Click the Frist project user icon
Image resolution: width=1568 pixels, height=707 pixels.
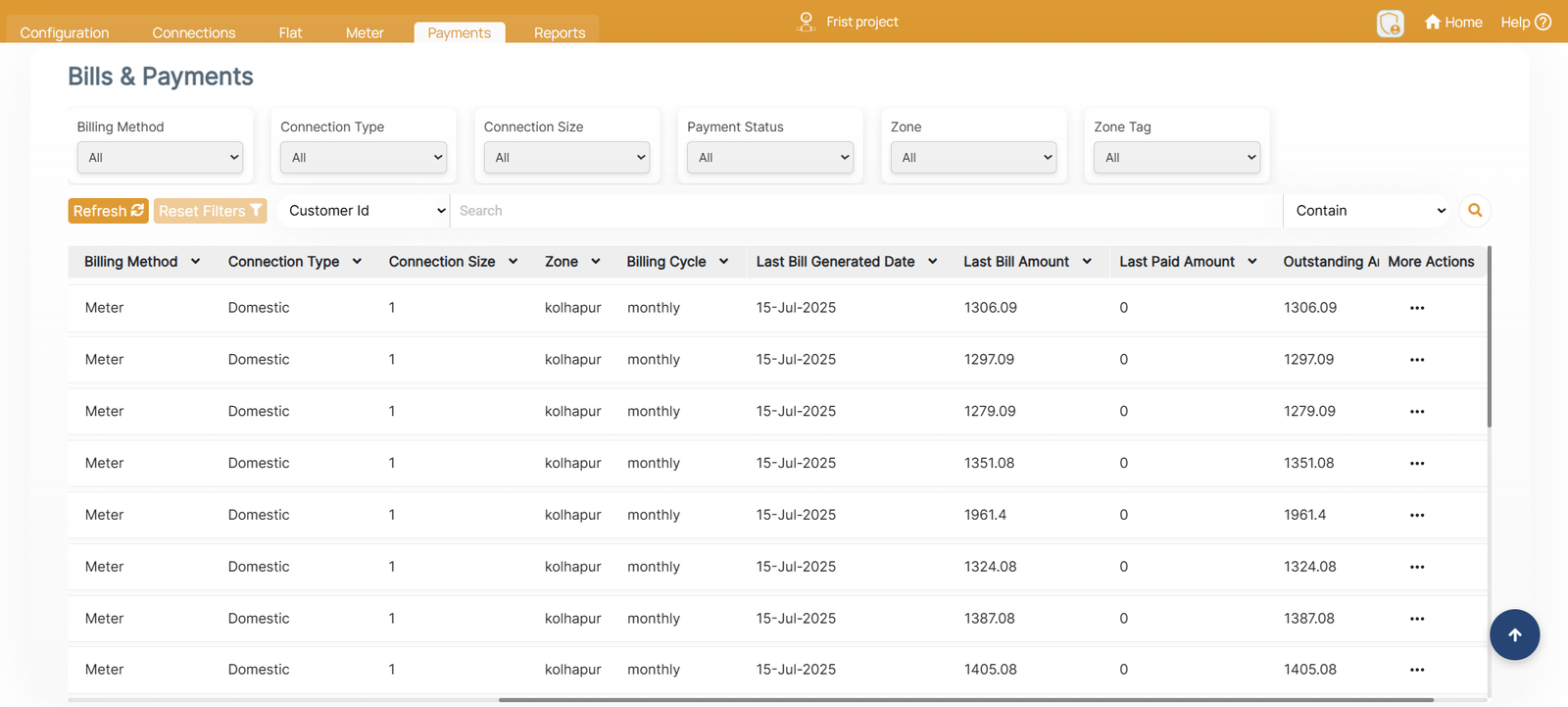coord(806,22)
